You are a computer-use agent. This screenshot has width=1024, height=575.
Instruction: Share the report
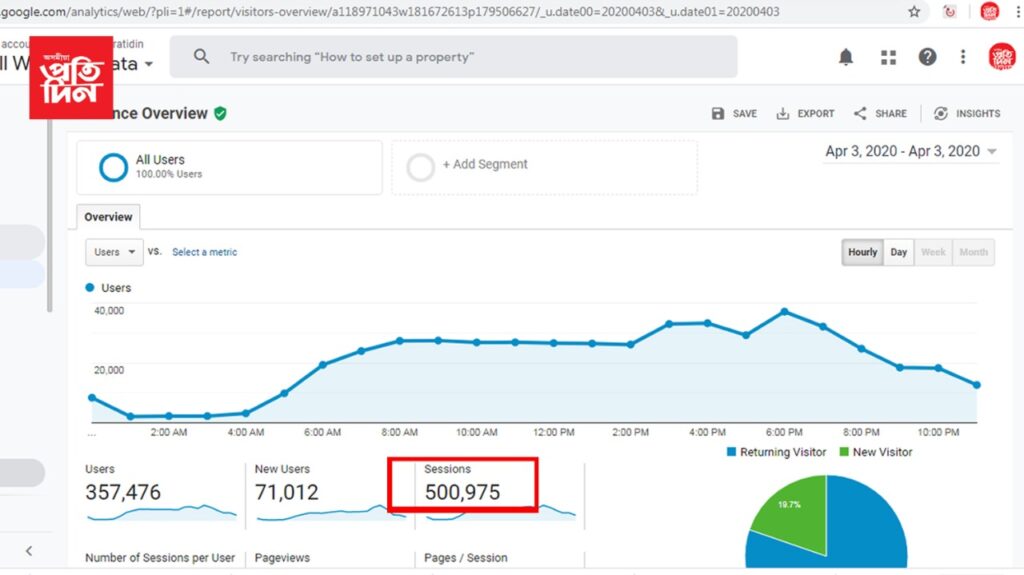point(880,114)
